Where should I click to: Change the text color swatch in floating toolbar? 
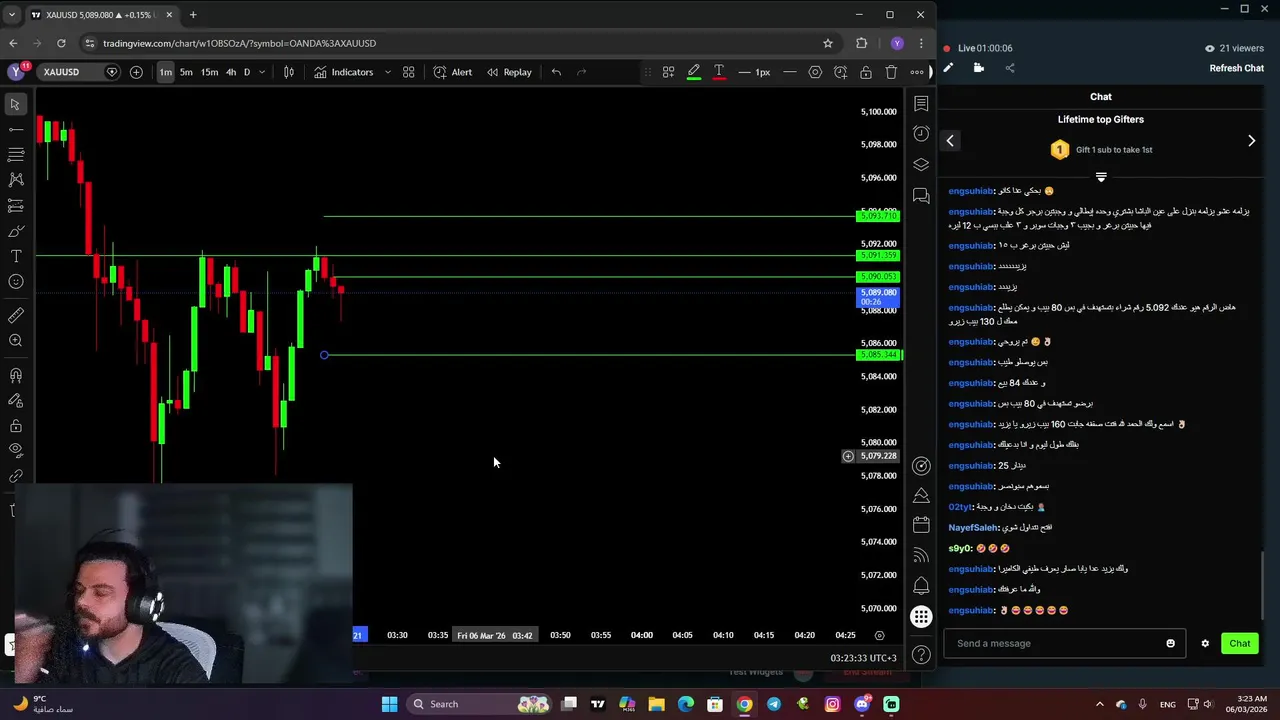(718, 72)
